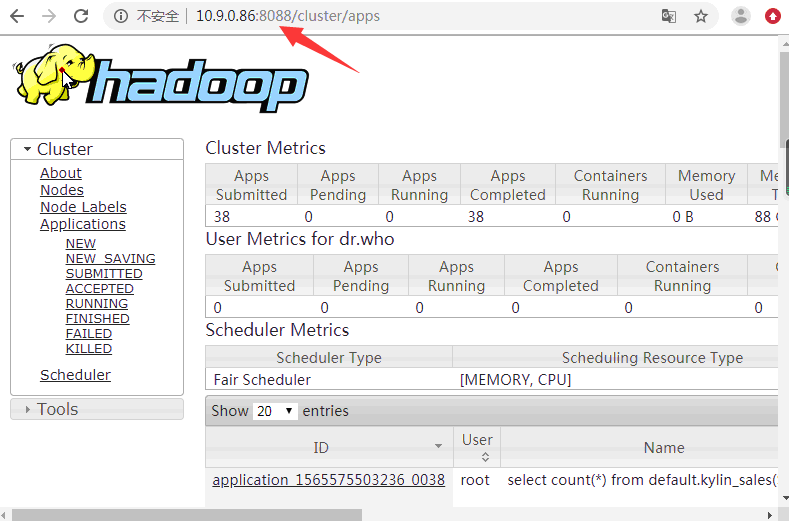Open the About cluster link
Screen dimensions: 789x521
tap(61, 173)
